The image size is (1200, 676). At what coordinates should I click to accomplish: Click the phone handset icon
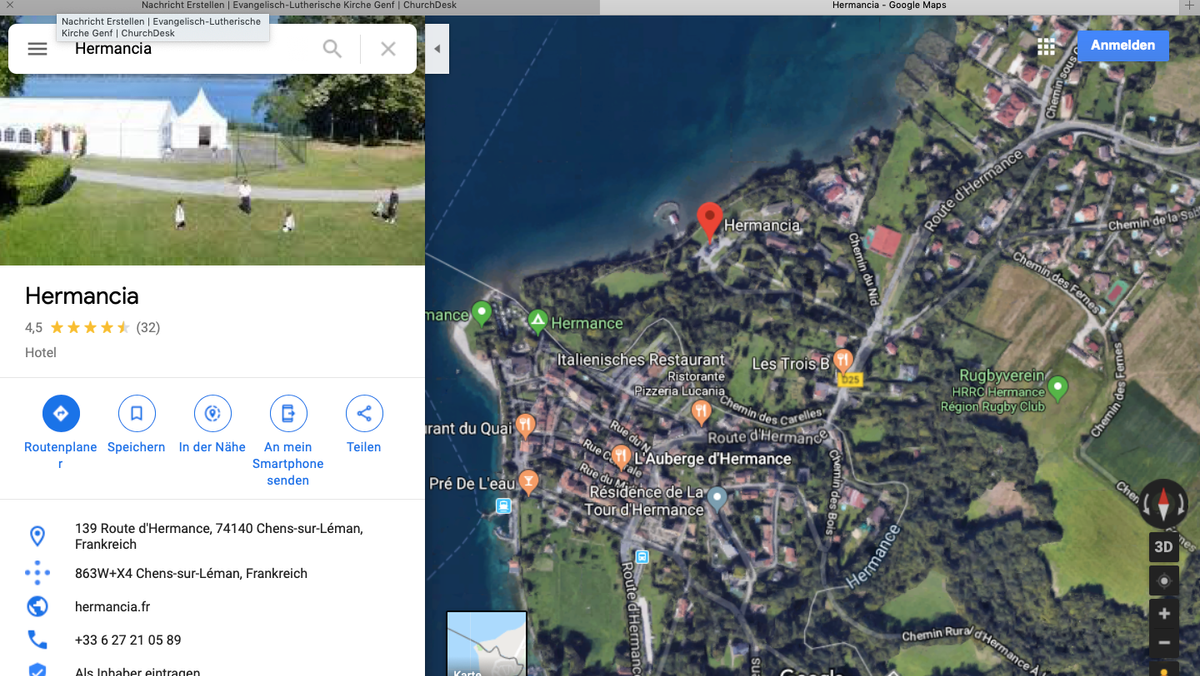click(37, 640)
